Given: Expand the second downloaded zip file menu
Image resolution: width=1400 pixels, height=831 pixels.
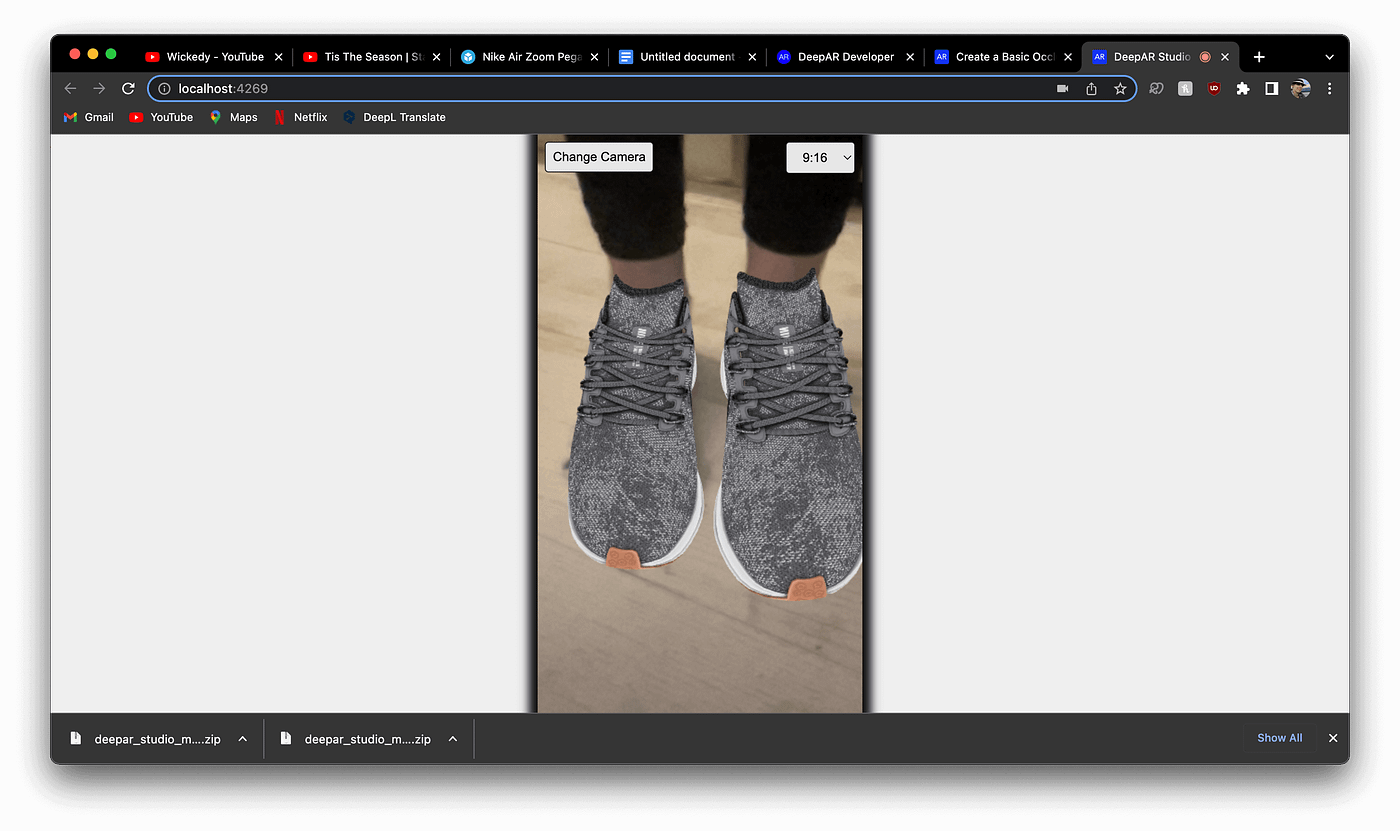Looking at the screenshot, I should (453, 738).
